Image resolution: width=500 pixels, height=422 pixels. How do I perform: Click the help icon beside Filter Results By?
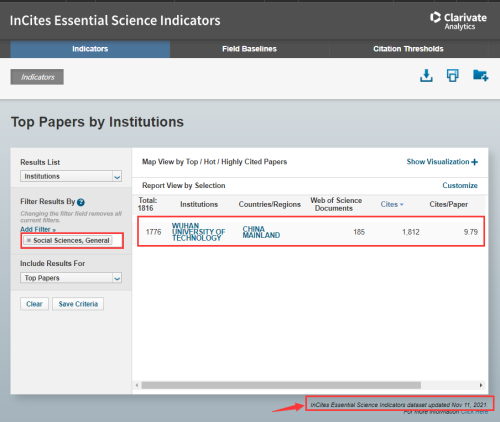(81, 202)
